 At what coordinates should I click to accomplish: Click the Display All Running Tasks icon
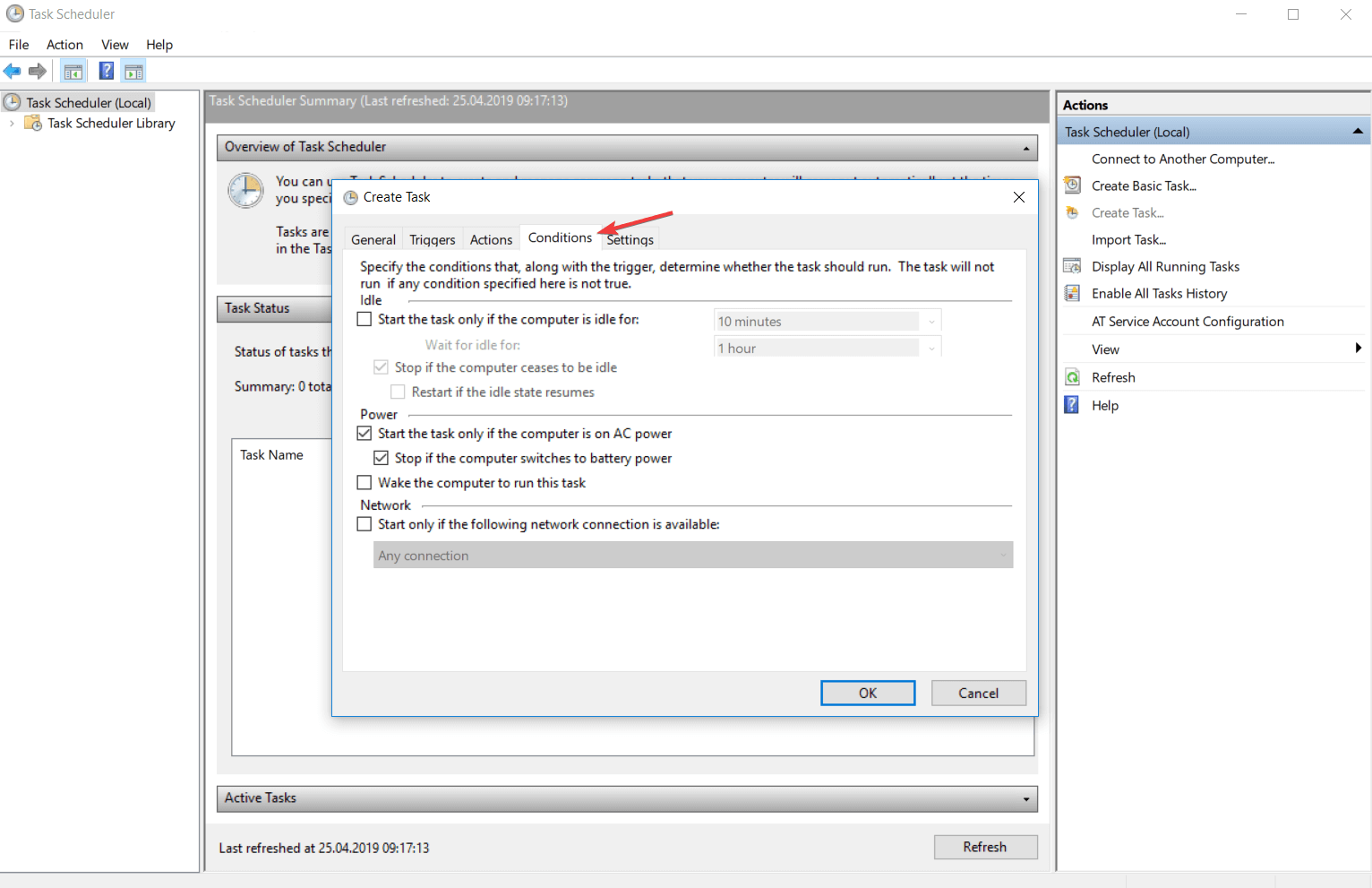pos(1072,265)
